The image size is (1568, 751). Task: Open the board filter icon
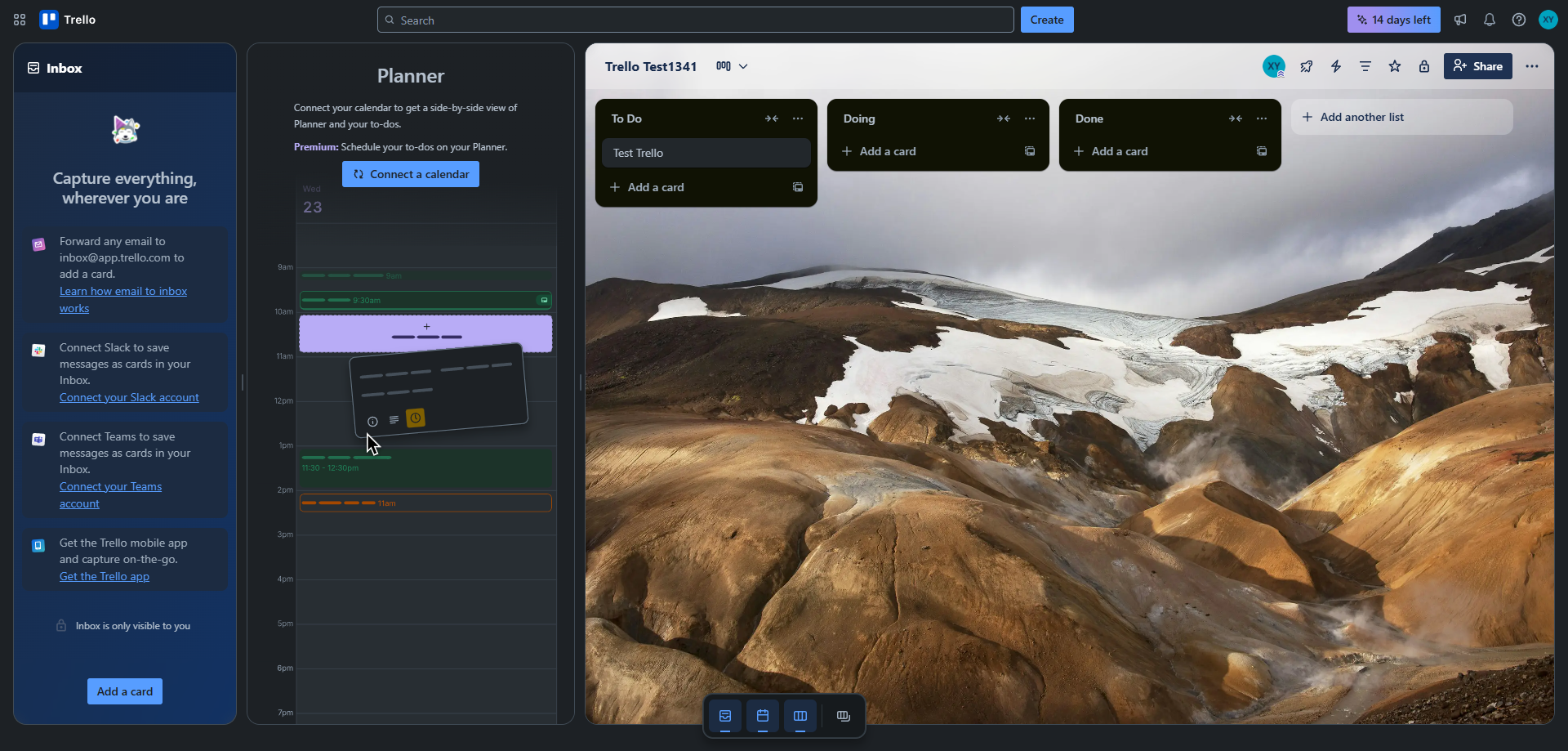1365,66
